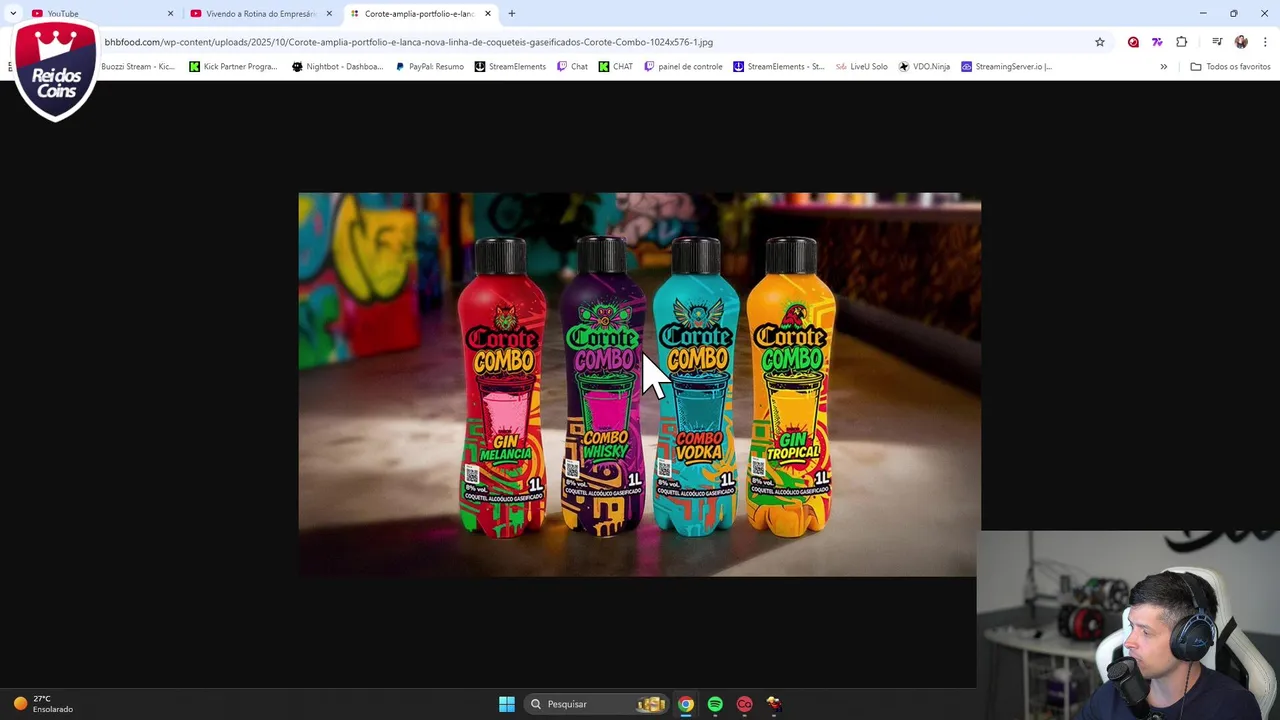This screenshot has height=720, width=1280.
Task: Open the media control toolbar icon
Action: click(1217, 42)
